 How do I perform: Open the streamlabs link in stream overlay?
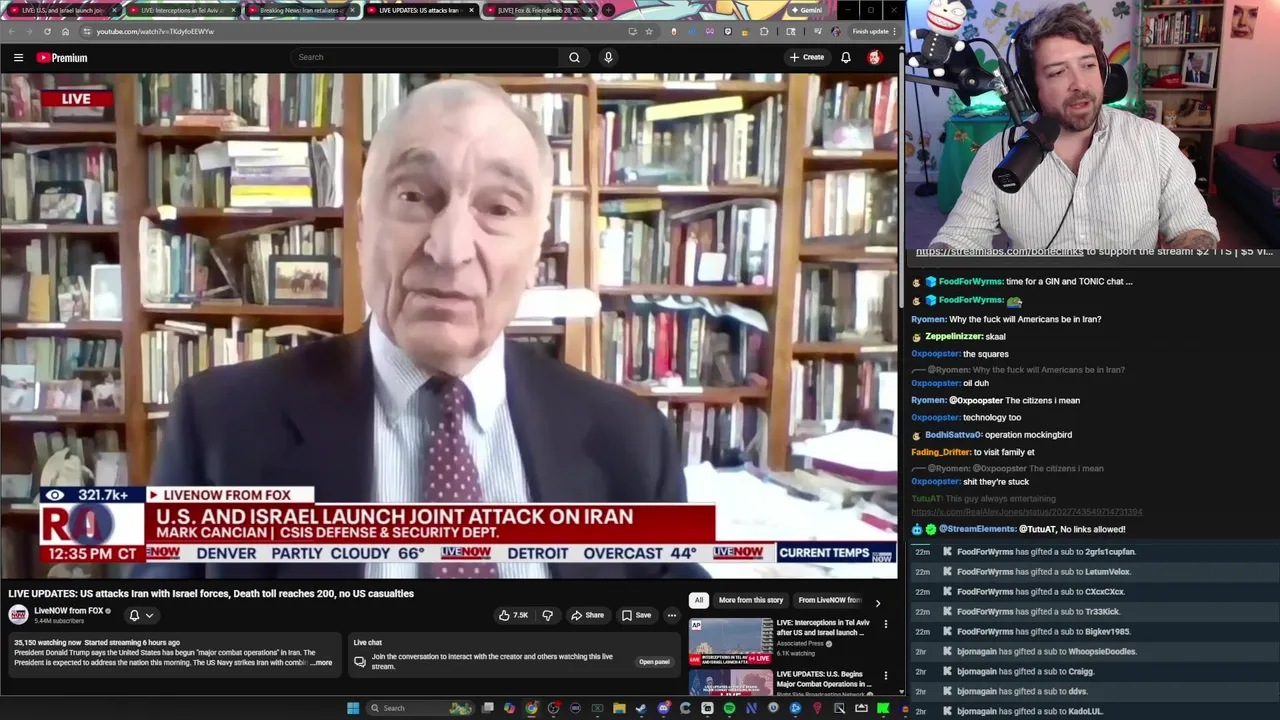click(1000, 252)
